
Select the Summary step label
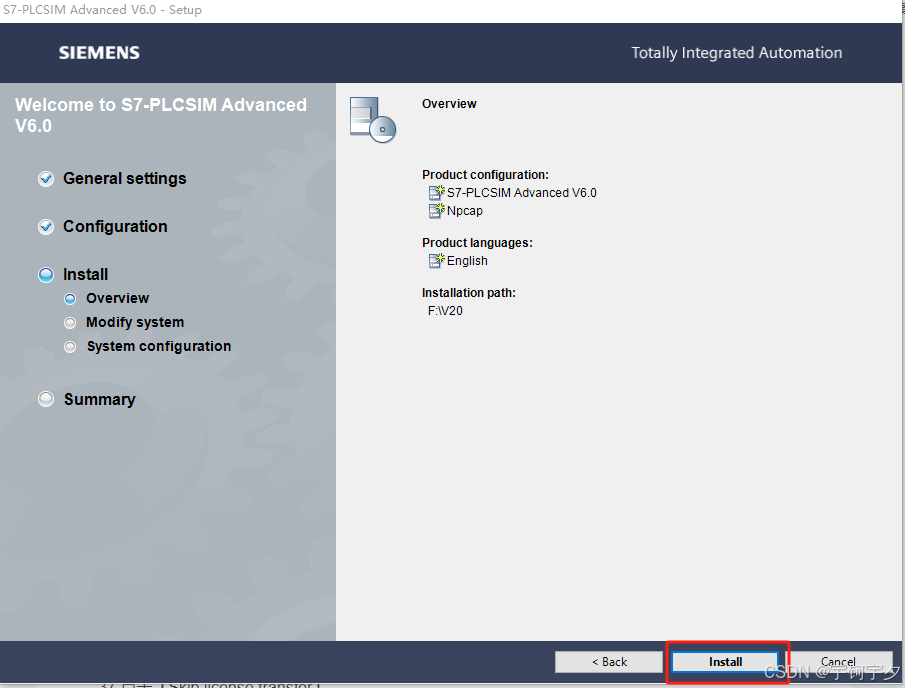coord(100,399)
